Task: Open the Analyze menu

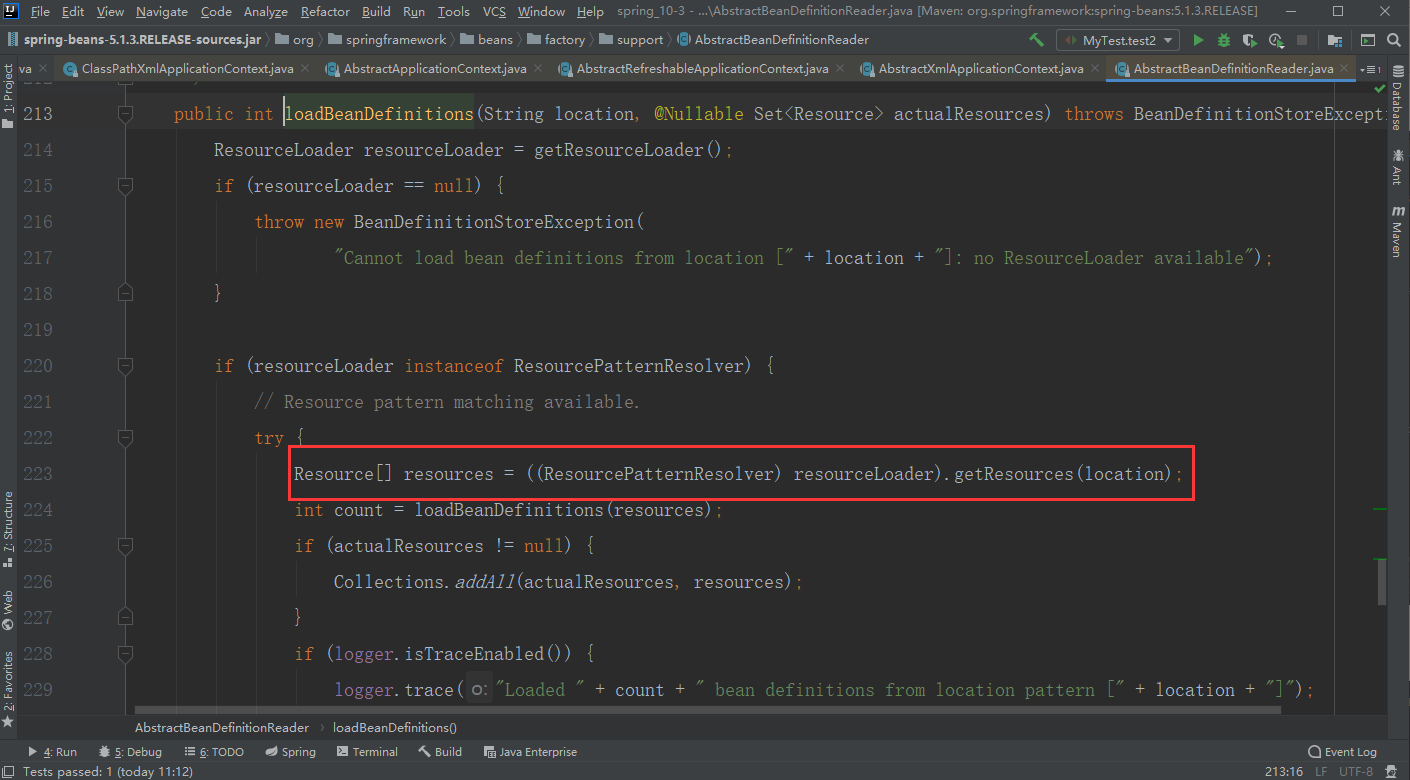Action: point(267,11)
